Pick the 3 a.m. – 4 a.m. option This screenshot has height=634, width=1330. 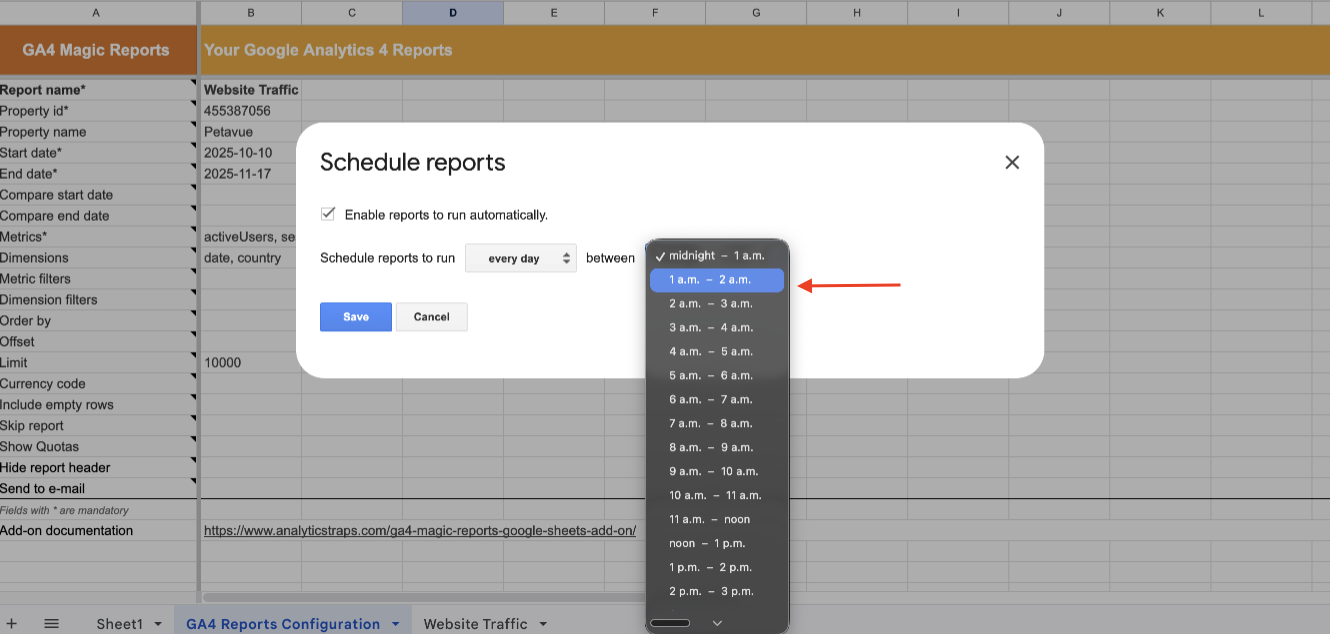pyautogui.click(x=717, y=327)
